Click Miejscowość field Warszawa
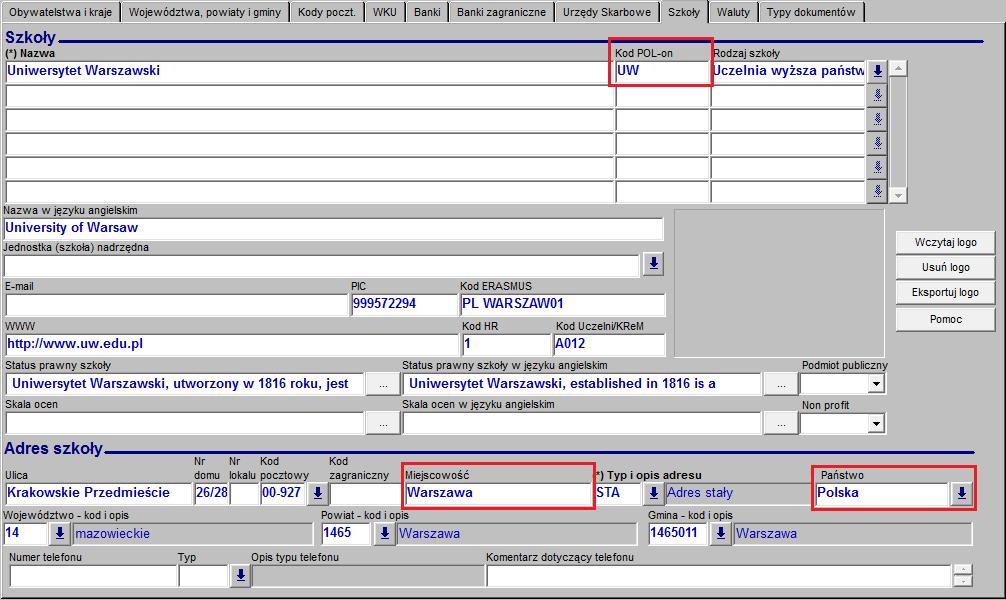Screen dimensions: 1006x600 click(498, 493)
